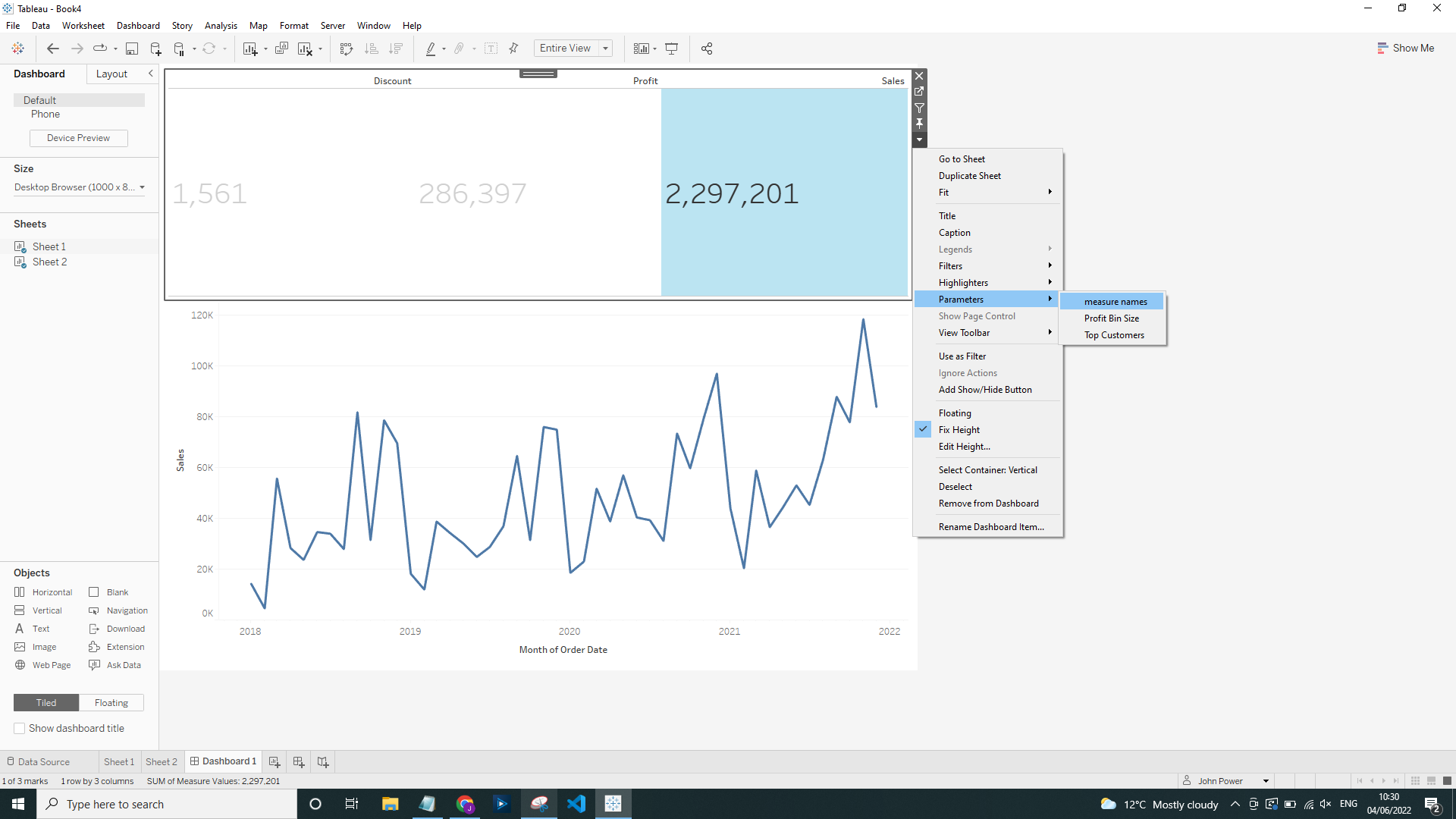This screenshot has height=819, width=1456.
Task: Switch to Tiled object mode
Action: pos(46,703)
